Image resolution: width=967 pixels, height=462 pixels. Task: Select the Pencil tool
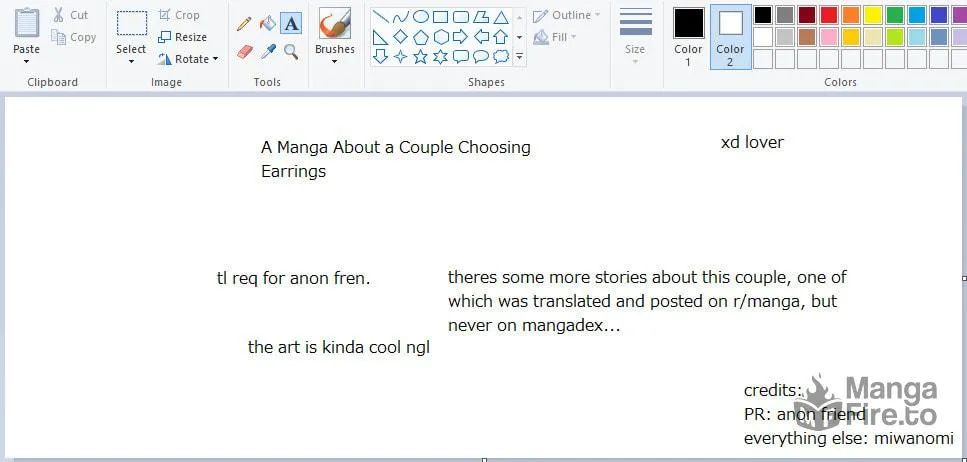point(244,24)
